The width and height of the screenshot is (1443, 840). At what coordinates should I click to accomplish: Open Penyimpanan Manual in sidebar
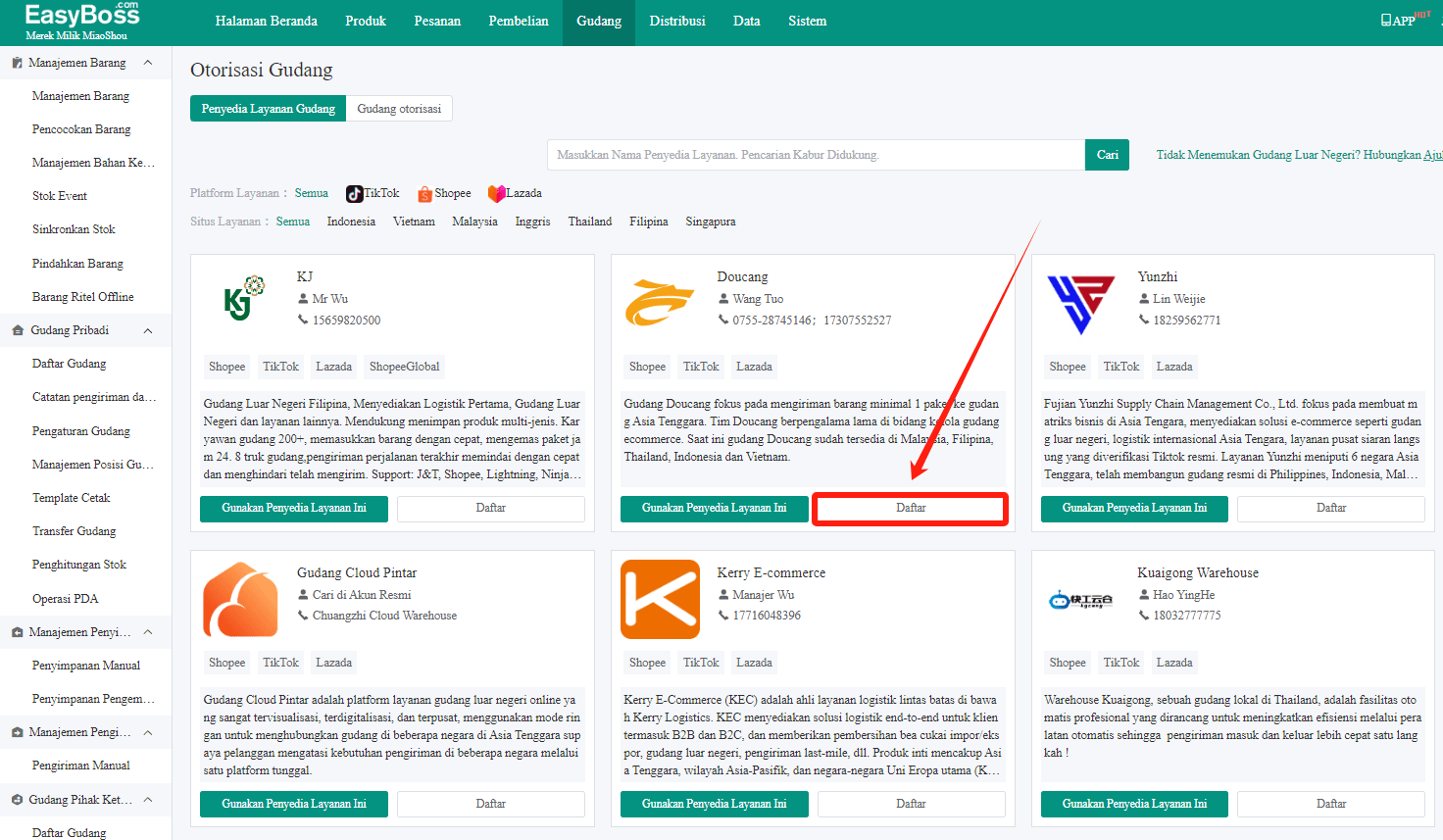pyautogui.click(x=86, y=666)
